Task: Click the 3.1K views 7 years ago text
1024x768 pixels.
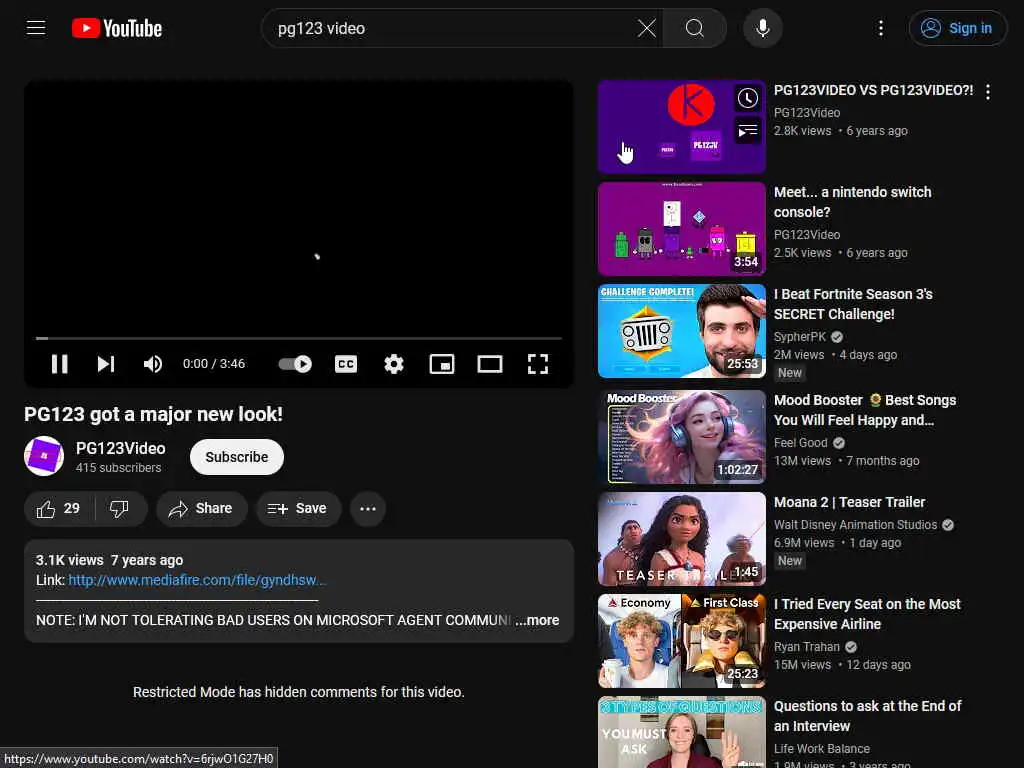Action: click(109, 560)
